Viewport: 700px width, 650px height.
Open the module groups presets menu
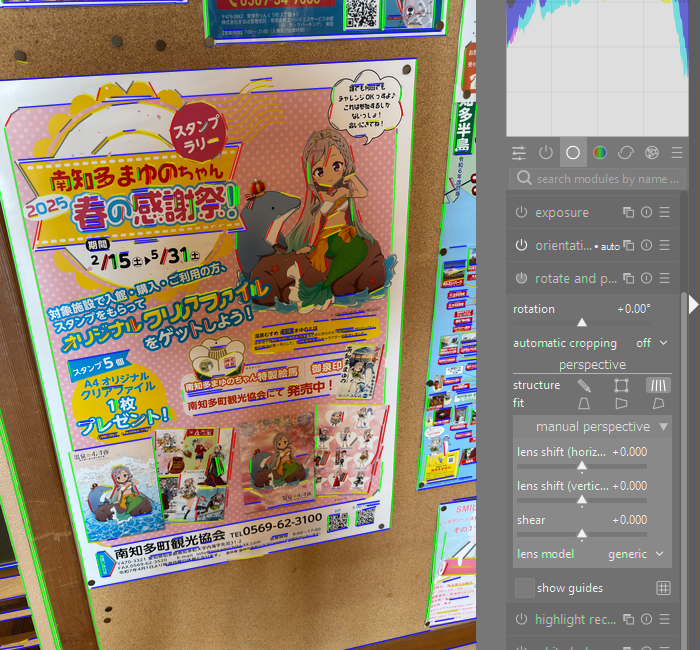677,153
